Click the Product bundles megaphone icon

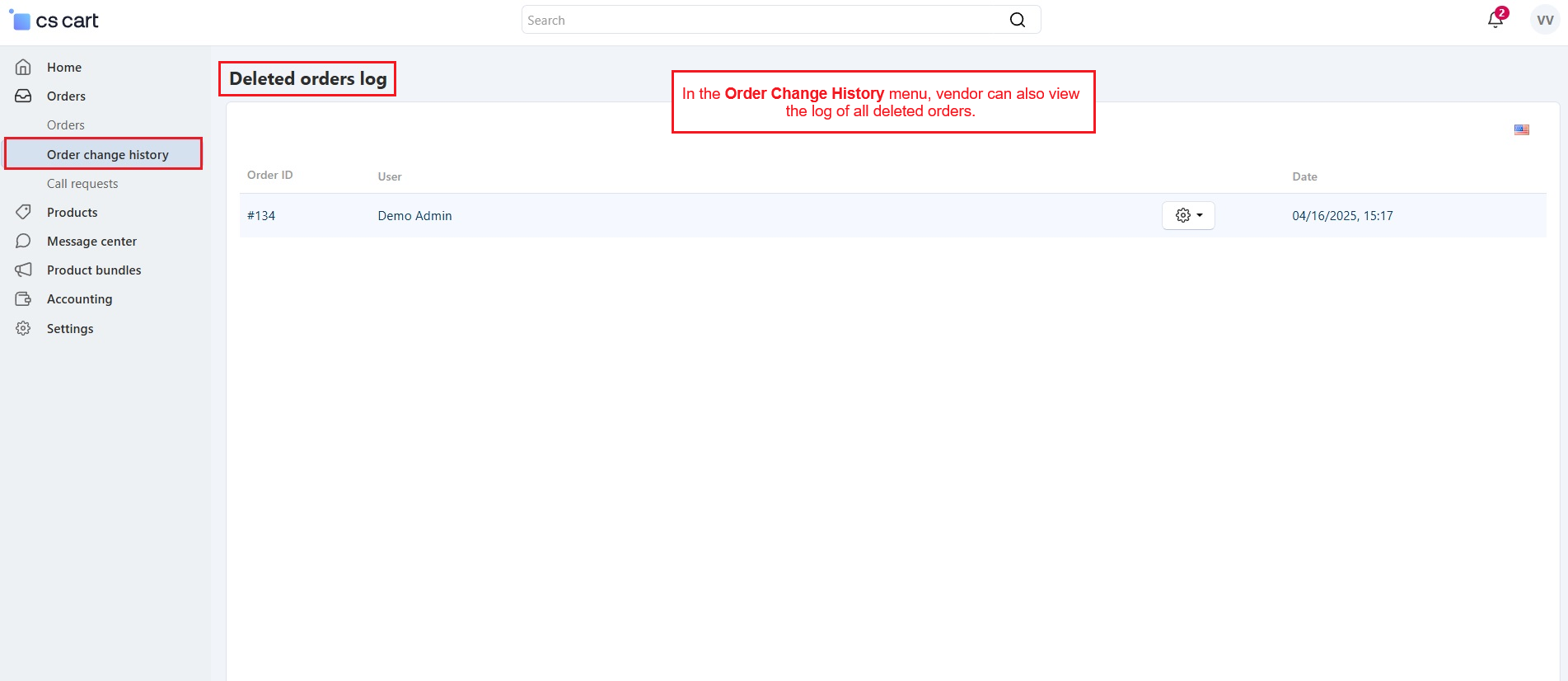pos(23,270)
